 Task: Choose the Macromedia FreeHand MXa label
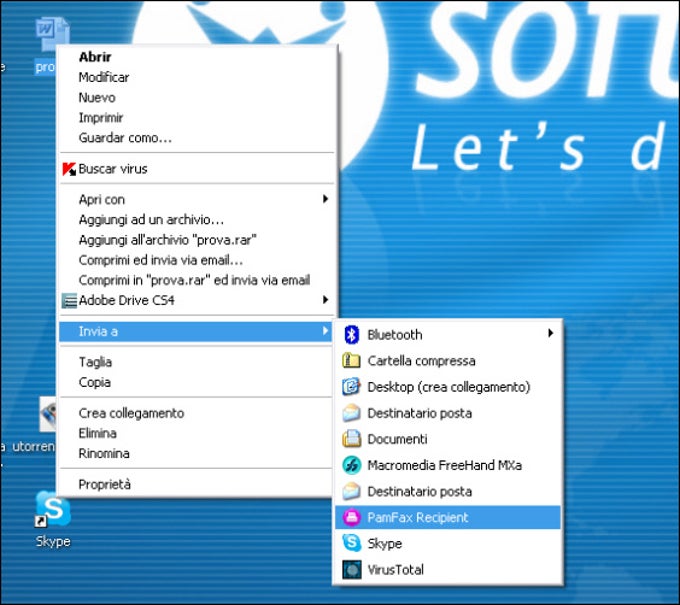445,465
